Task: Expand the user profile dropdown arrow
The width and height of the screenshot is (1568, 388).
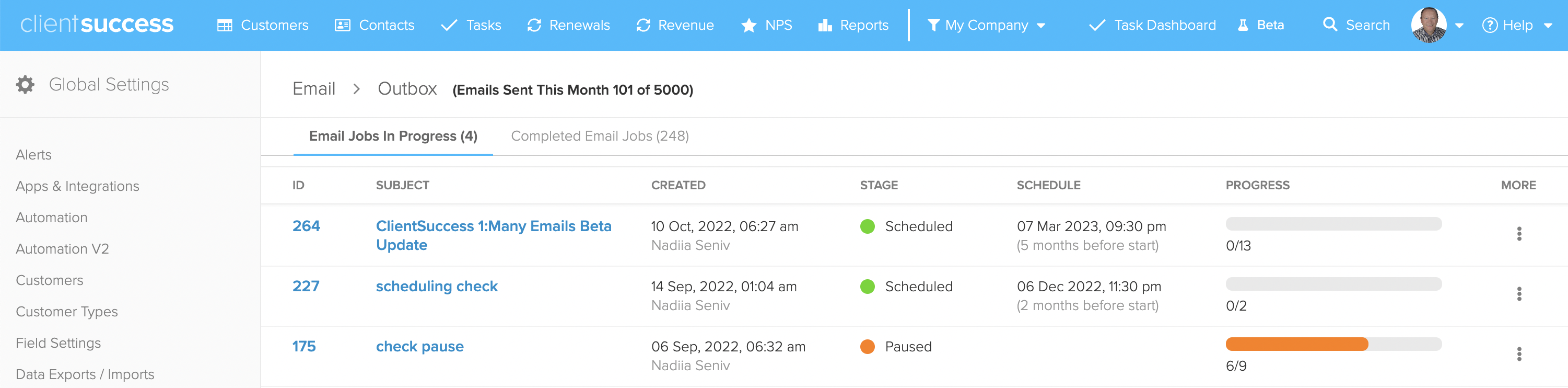Action: click(x=1459, y=26)
